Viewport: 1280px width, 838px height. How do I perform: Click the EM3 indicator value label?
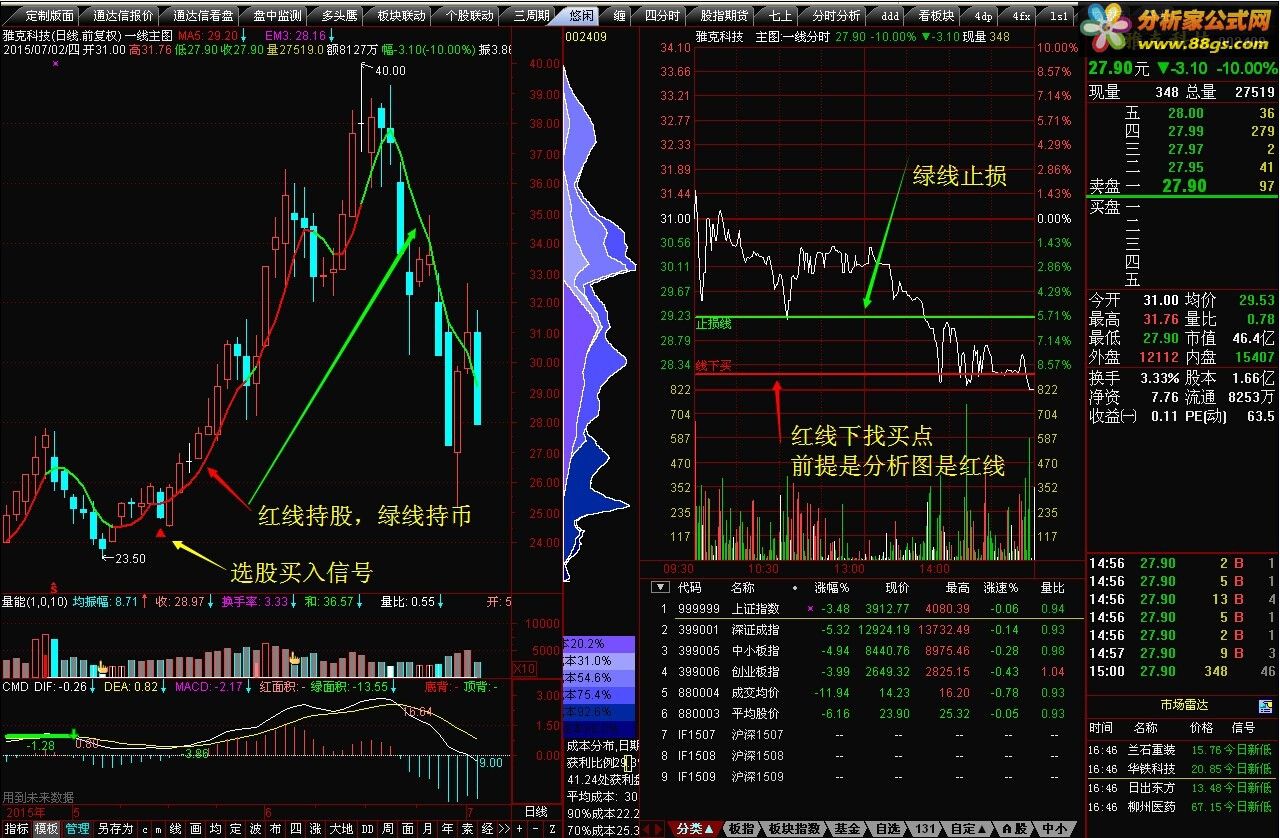tap(295, 34)
